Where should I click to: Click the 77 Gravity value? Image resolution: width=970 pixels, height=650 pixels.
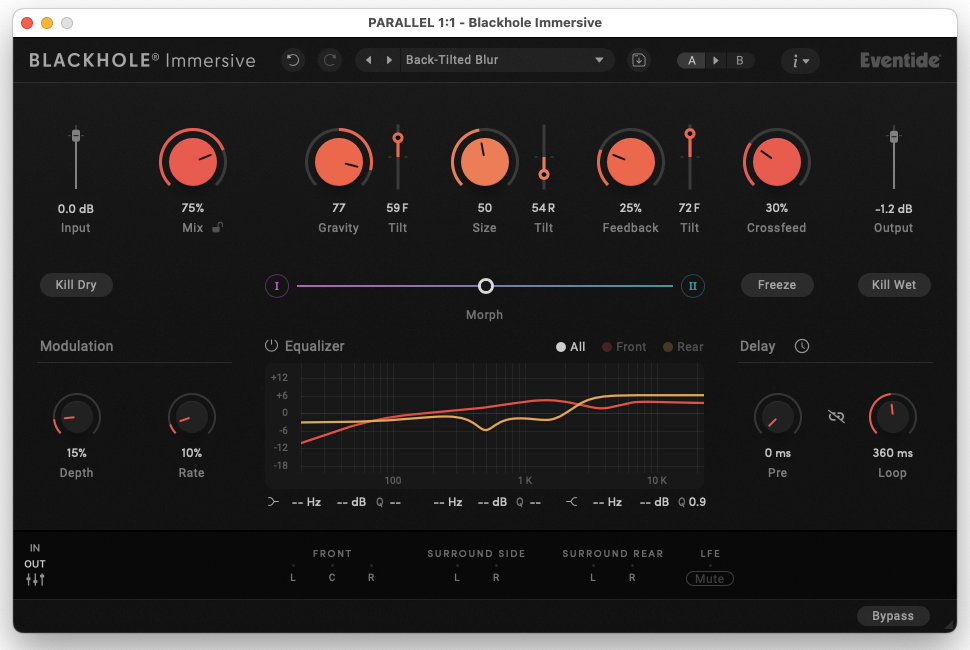[x=338, y=208]
